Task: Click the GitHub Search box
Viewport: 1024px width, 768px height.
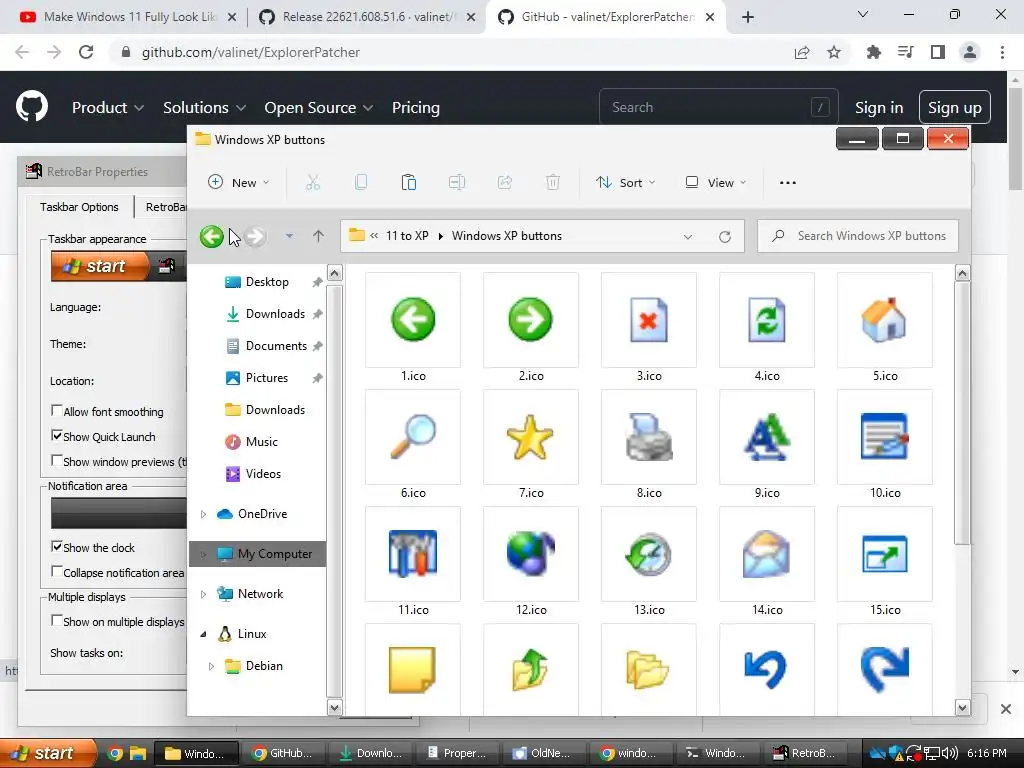Action: click(718, 107)
